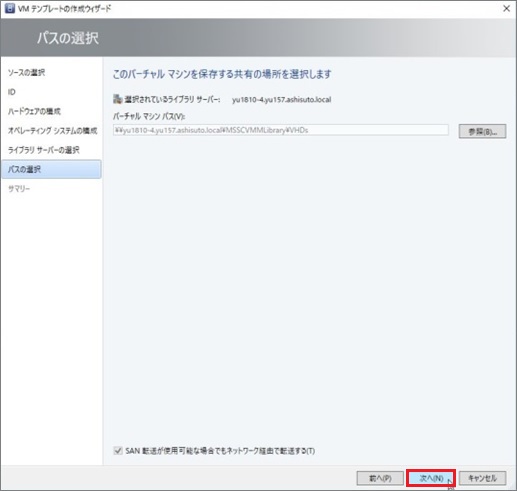Click the バーチャル マシン パス(V) label
517x491 pixels.
[149, 116]
